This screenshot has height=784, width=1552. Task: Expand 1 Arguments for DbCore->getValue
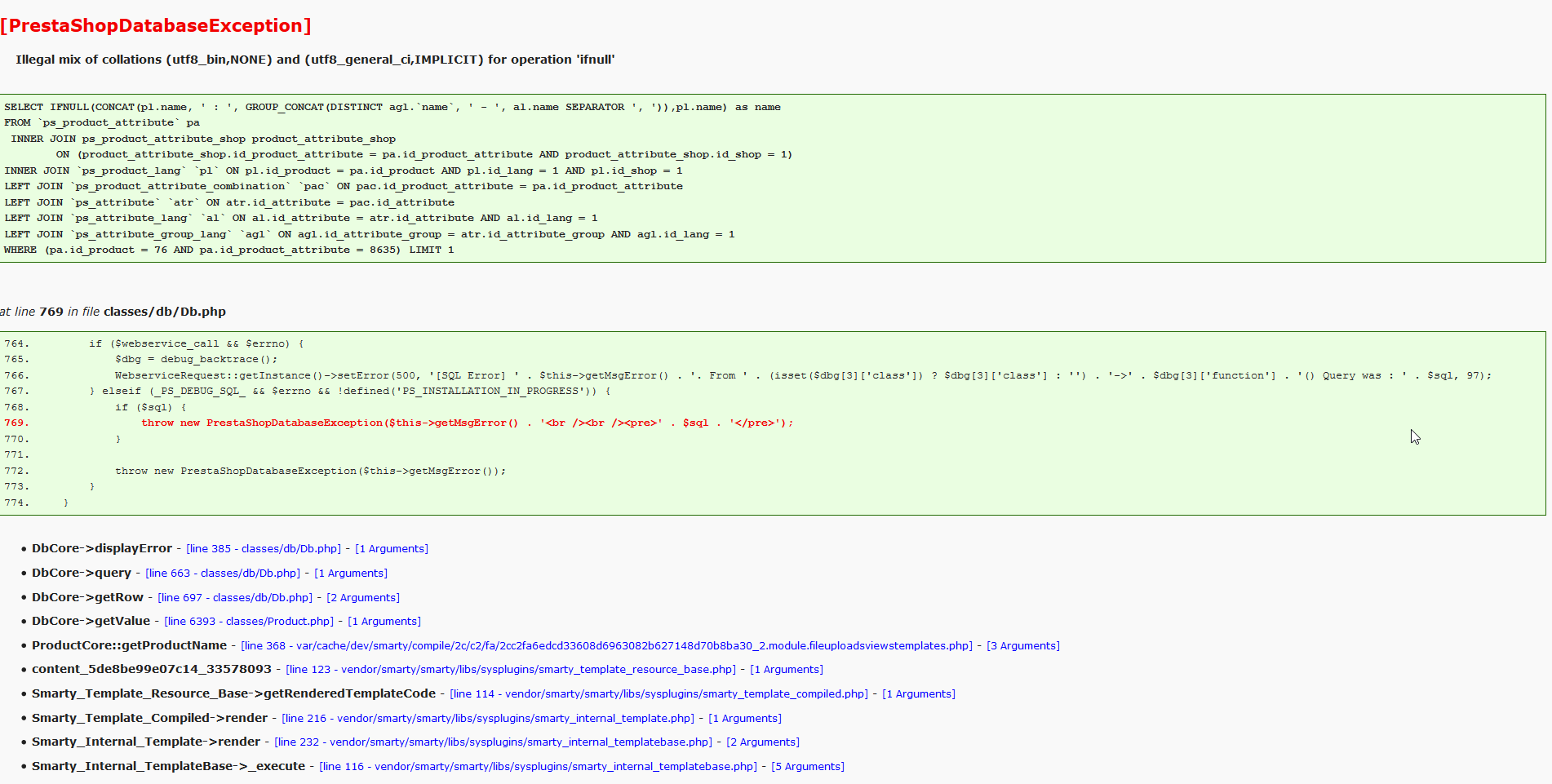point(384,622)
